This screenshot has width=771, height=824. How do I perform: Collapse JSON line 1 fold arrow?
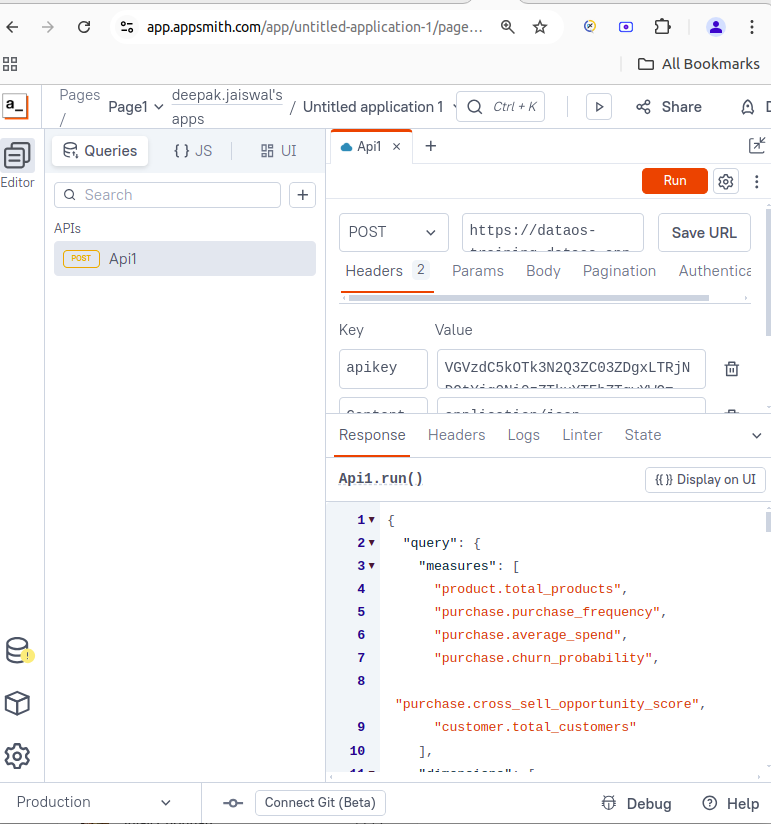click(x=372, y=520)
